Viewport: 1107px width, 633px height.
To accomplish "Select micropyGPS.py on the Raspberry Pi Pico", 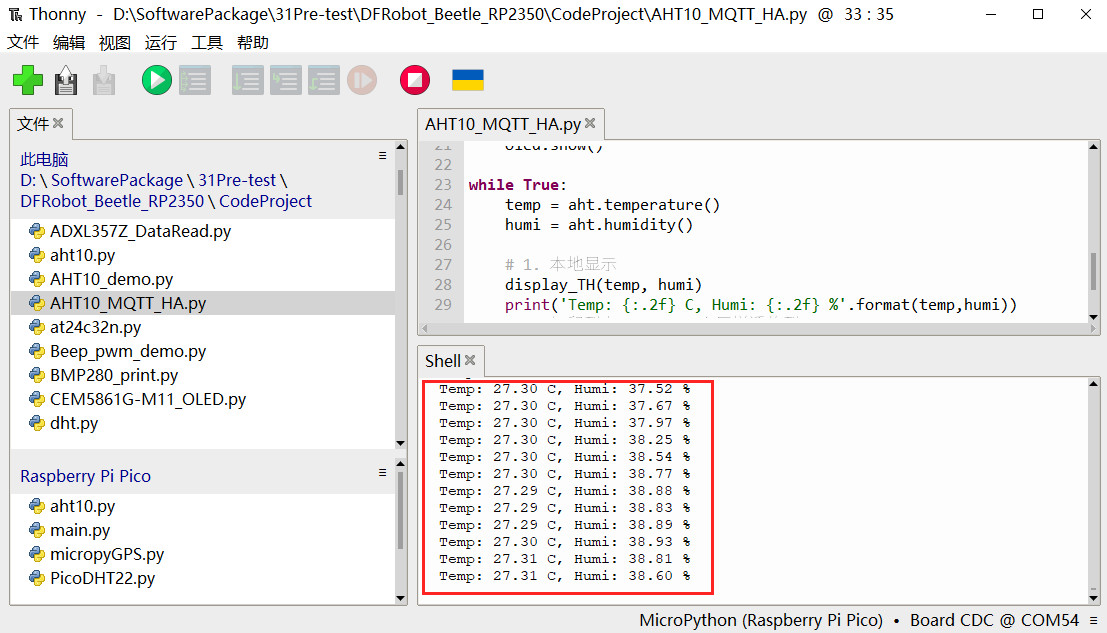I will [203, 554].
